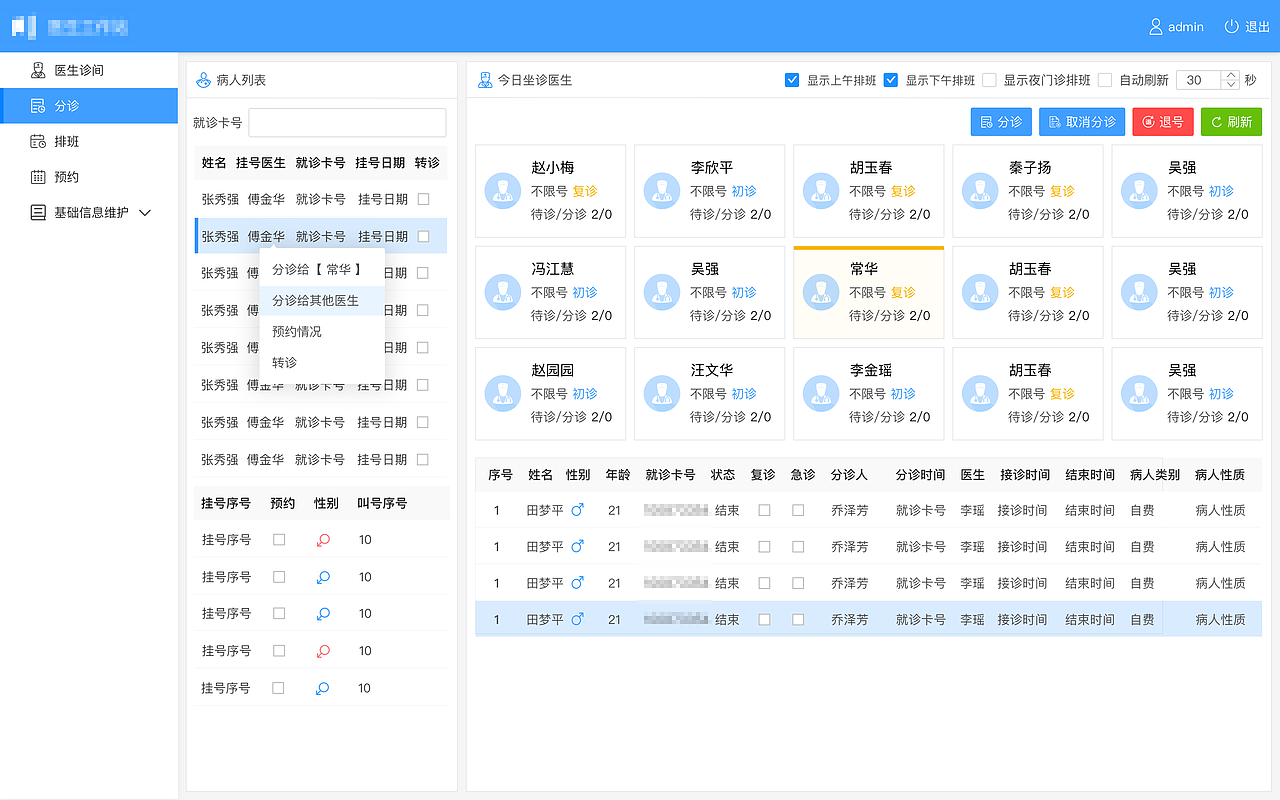Select doctor card 胡玉春 in top row
This screenshot has height=800, width=1280.
coord(868,191)
